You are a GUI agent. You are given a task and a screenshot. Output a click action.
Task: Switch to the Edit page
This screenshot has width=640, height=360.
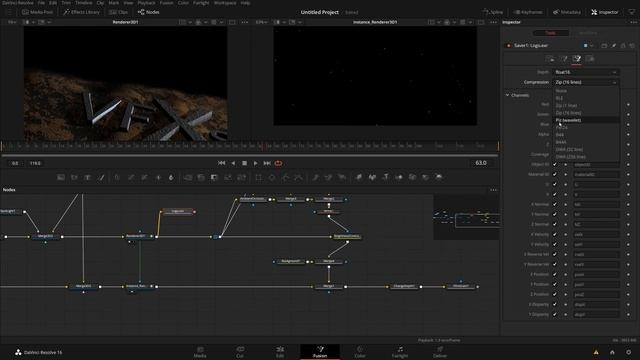tap(280, 352)
